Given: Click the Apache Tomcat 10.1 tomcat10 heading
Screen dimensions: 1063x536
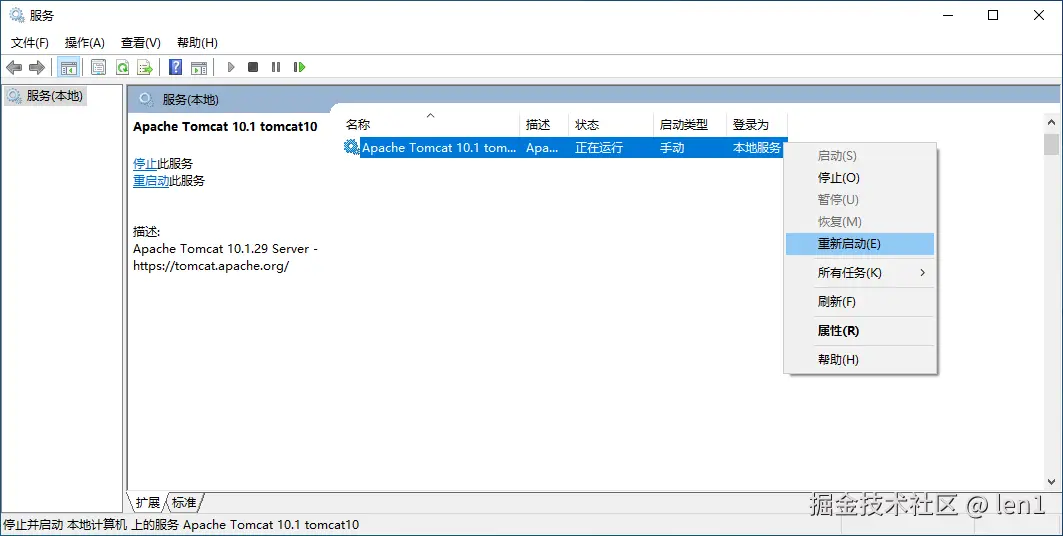Looking at the screenshot, I should click(225, 127).
